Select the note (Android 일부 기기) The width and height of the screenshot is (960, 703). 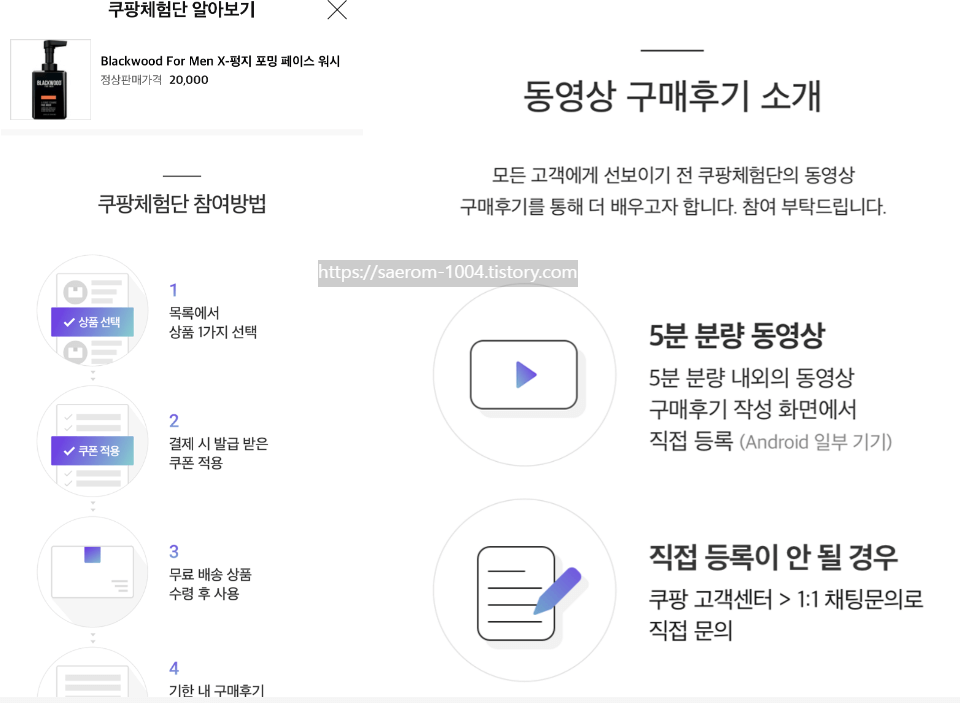[x=816, y=442]
